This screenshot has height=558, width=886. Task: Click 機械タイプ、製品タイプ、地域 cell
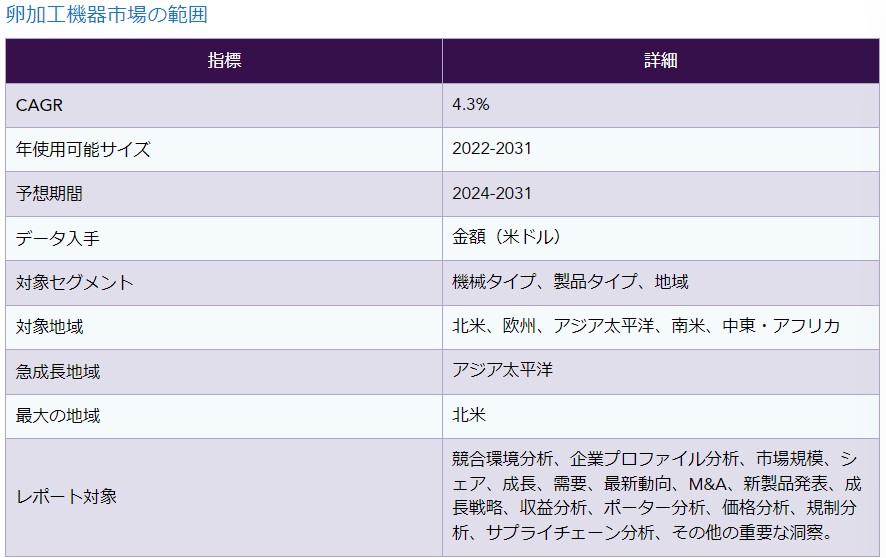pos(661,282)
